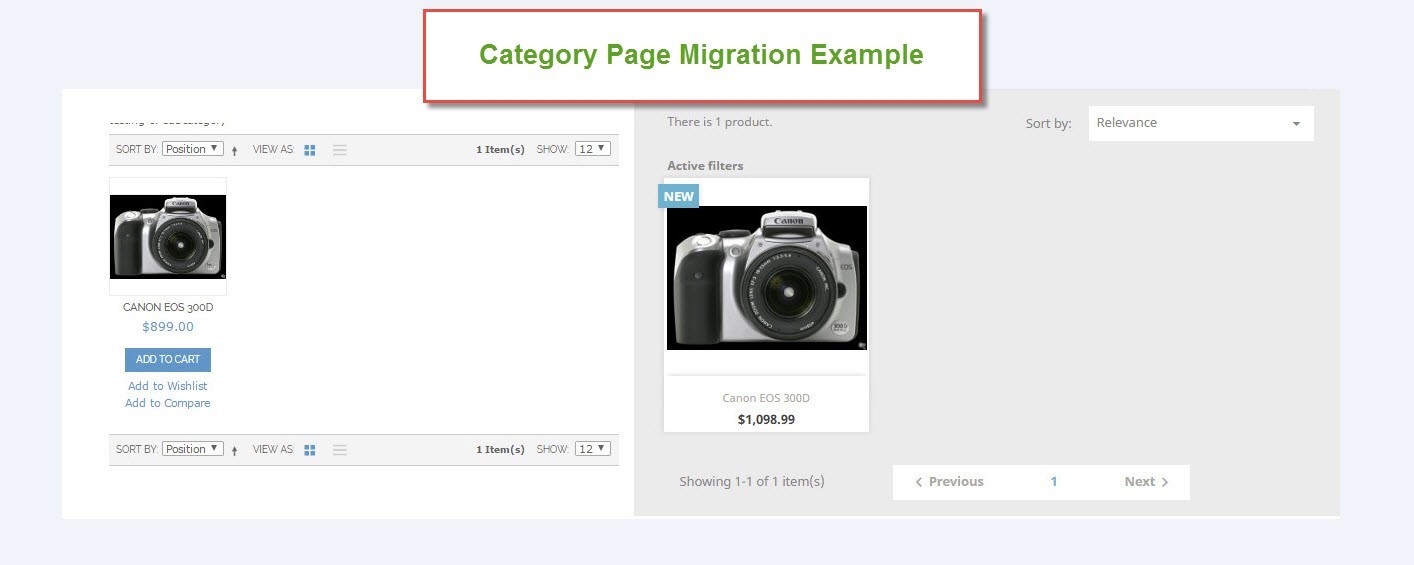Click the Add to Compare link
1414x565 pixels.
click(168, 403)
